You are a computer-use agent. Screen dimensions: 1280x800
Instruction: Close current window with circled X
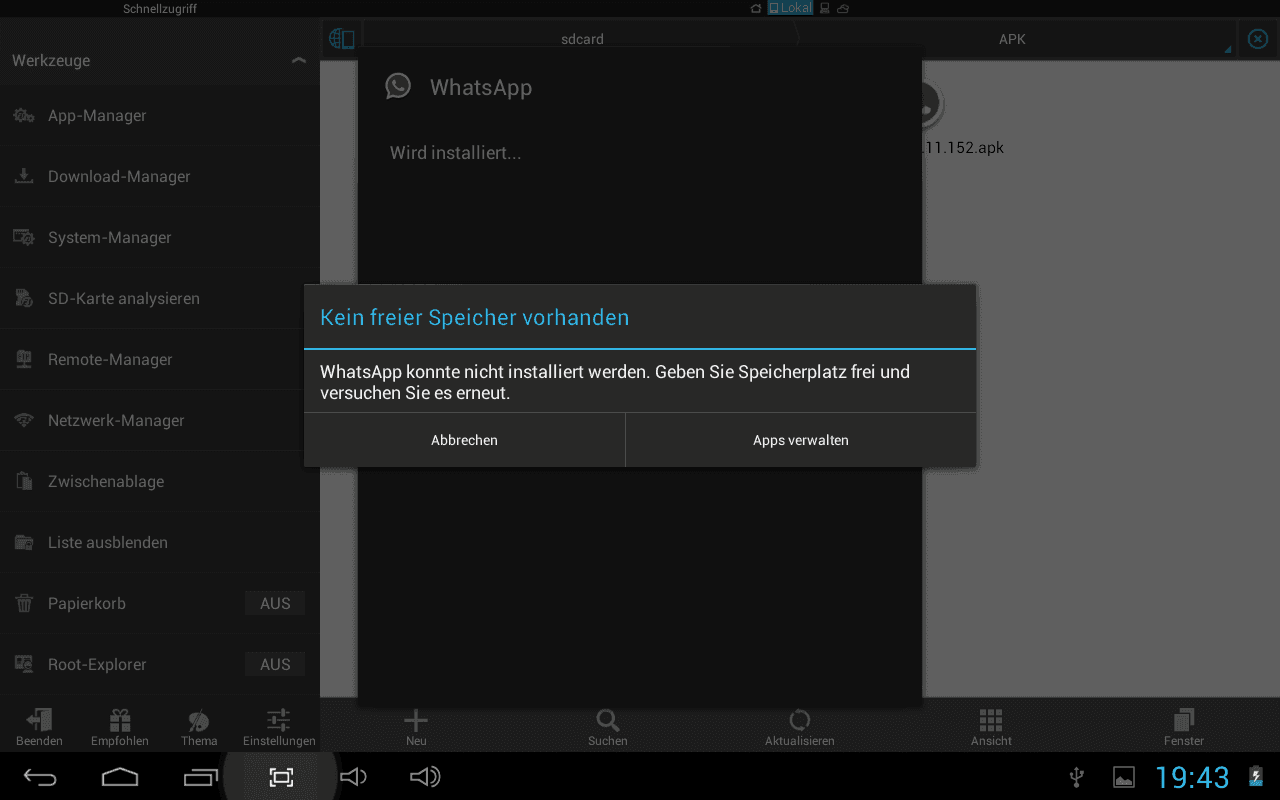tap(1258, 40)
